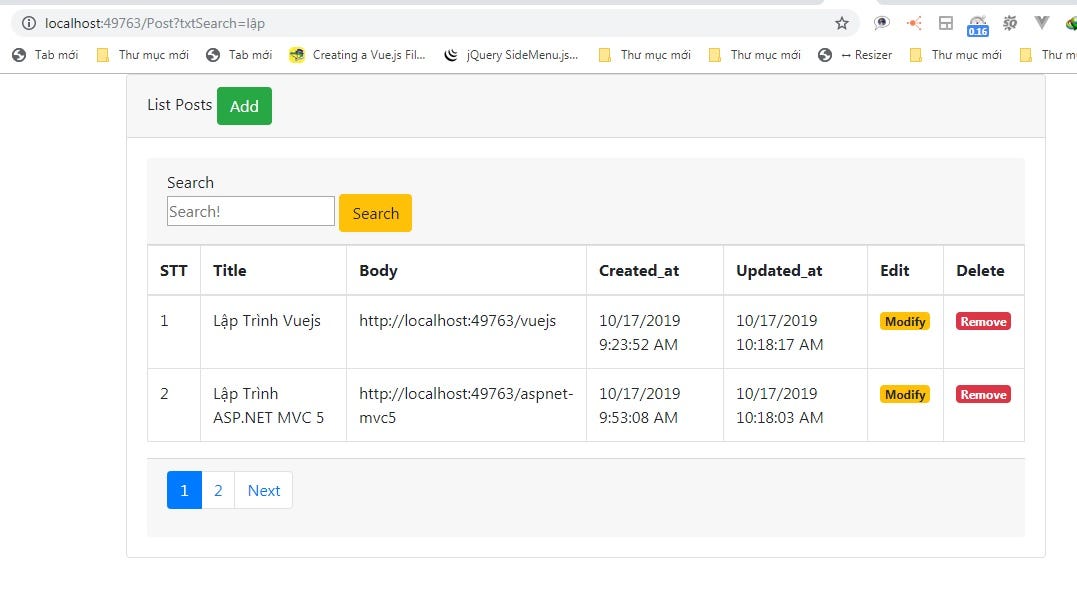This screenshot has height=609, width=1077.
Task: Open the avatar speech-bubble extension icon
Action: 881,23
